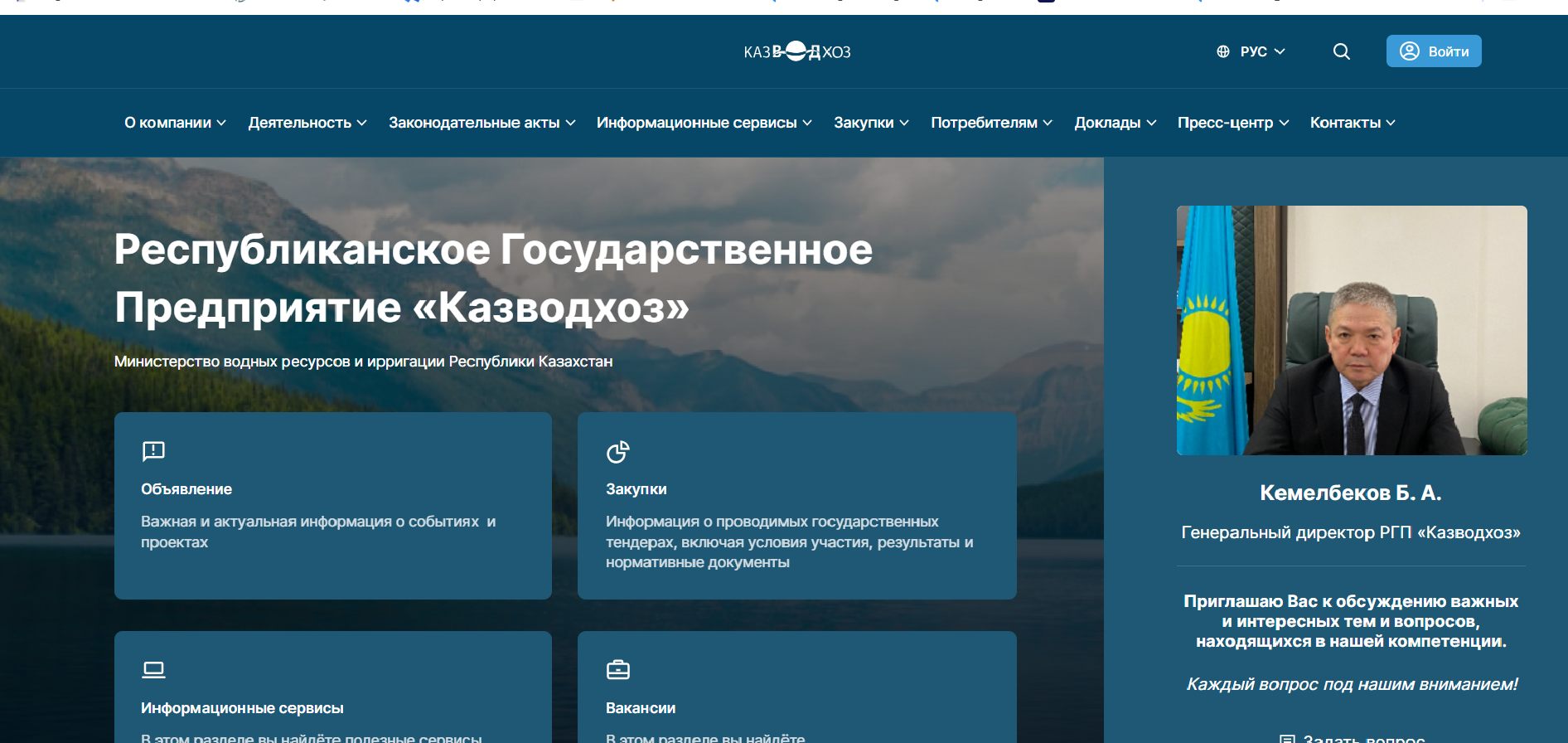Image resolution: width=1568 pixels, height=743 pixels.
Task: Click the announcement speech bubble icon
Action: [x=153, y=451]
